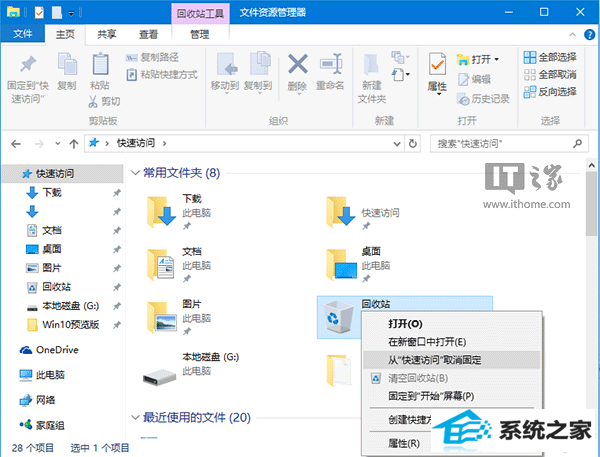Click the Properties (属性) ribbon icon

[x=437, y=72]
